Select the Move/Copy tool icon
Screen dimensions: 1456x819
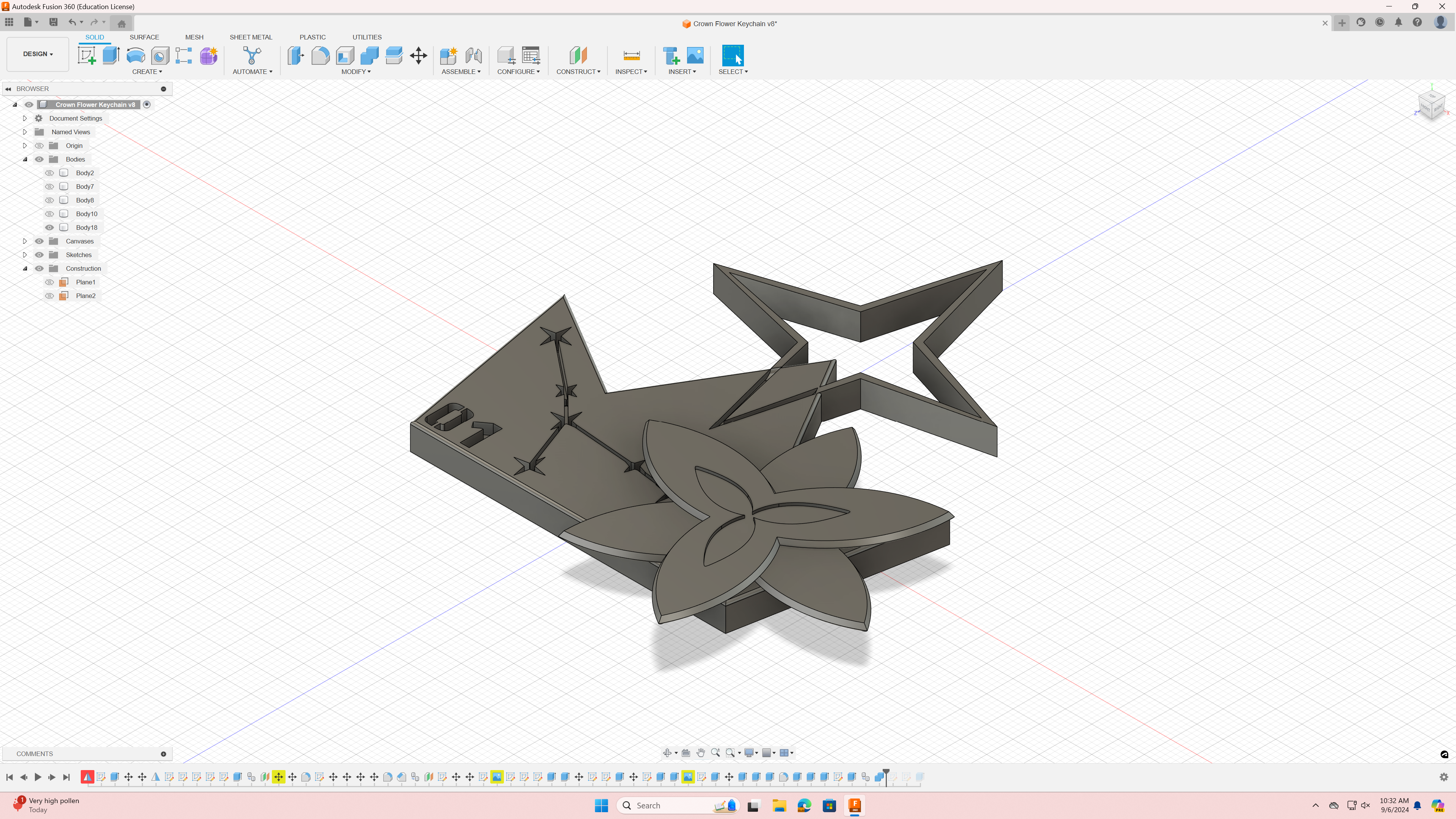pos(418,55)
